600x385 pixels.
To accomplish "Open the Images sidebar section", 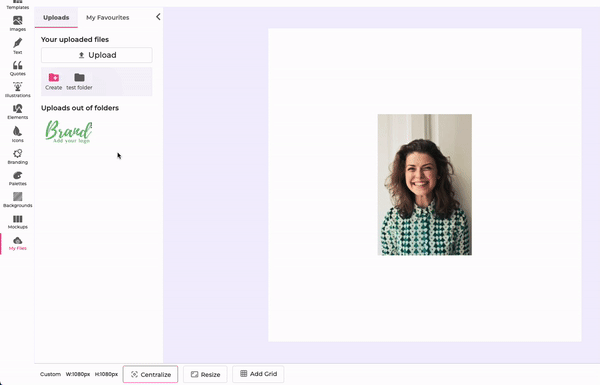I will coord(18,24).
